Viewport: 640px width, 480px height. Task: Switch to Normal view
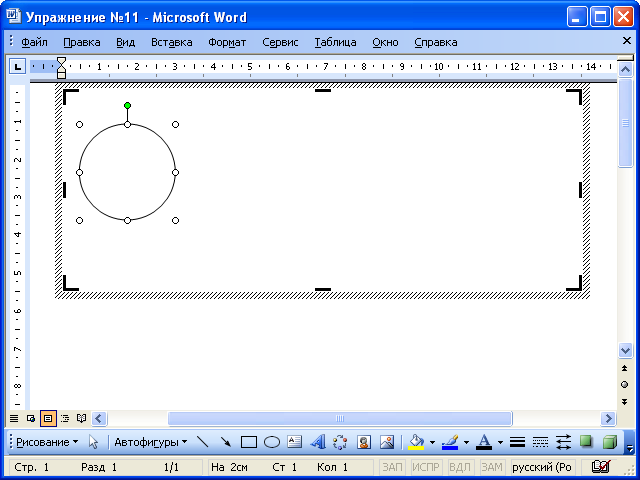14,418
